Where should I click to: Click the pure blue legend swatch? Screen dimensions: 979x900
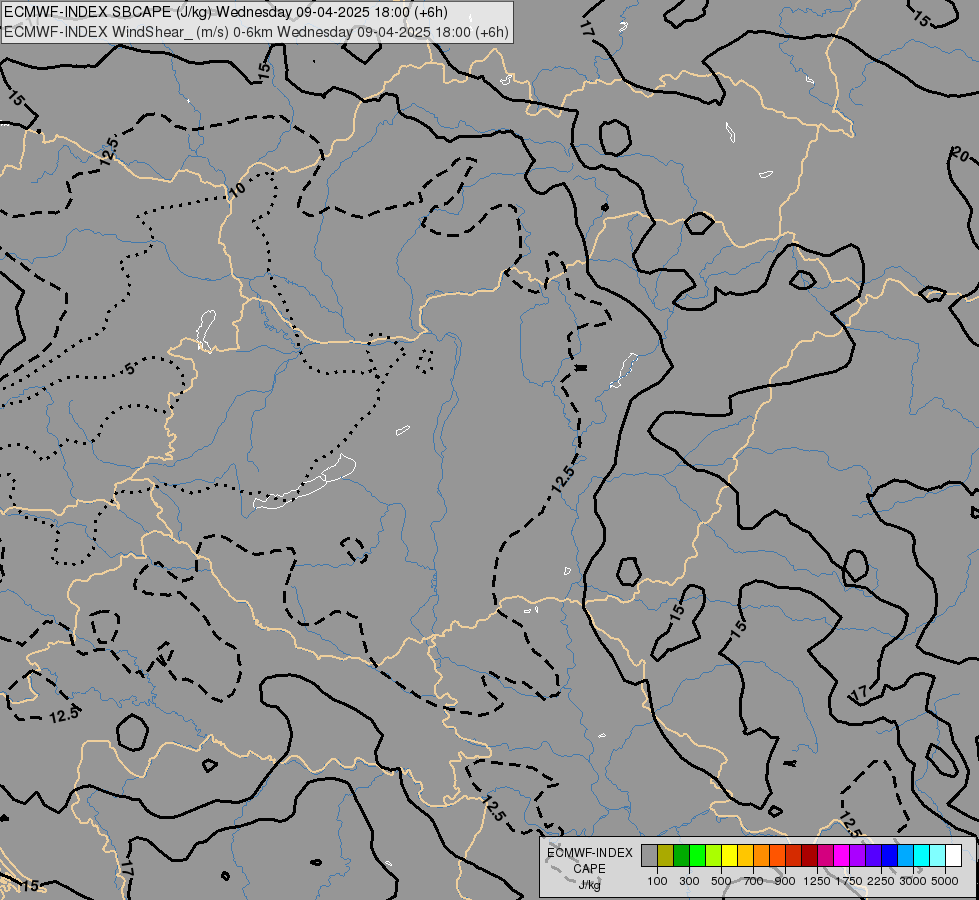pyautogui.click(x=890, y=855)
